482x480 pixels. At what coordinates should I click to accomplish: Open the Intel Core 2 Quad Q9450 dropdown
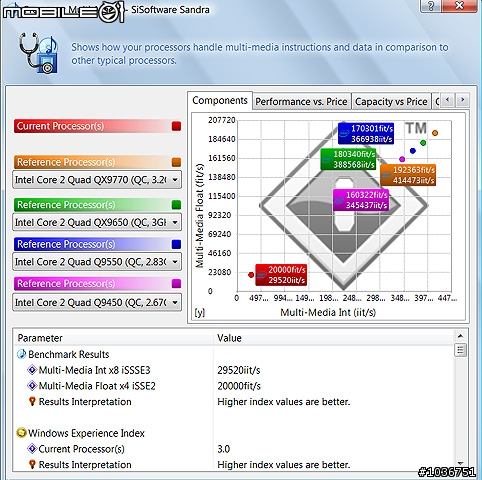pyautogui.click(x=97, y=302)
